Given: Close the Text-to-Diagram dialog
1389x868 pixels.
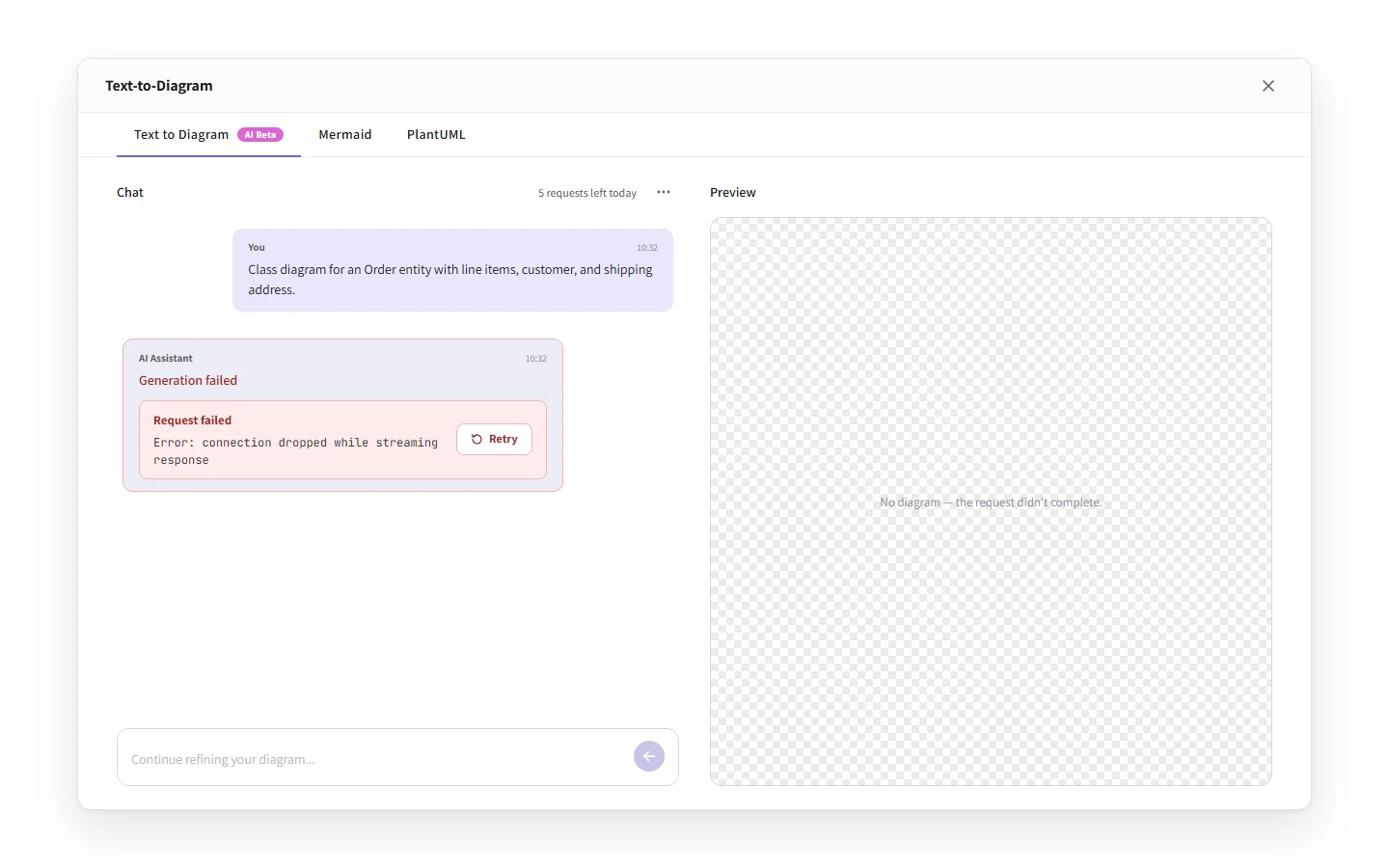Looking at the screenshot, I should [x=1268, y=86].
